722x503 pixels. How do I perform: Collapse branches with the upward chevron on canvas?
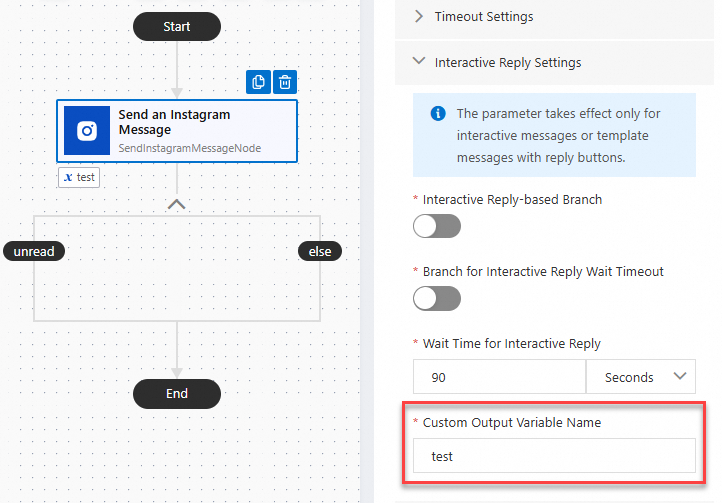[177, 204]
